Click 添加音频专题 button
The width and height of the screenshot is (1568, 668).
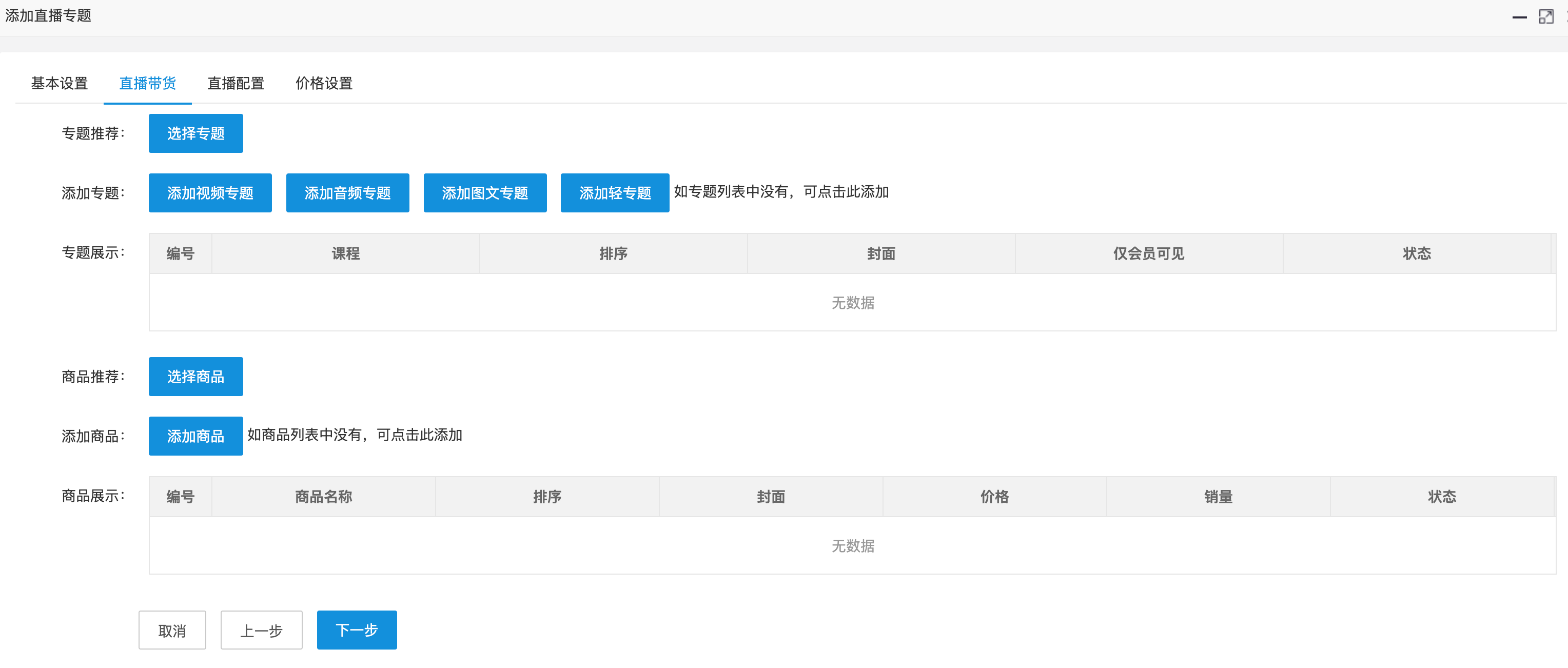click(347, 193)
